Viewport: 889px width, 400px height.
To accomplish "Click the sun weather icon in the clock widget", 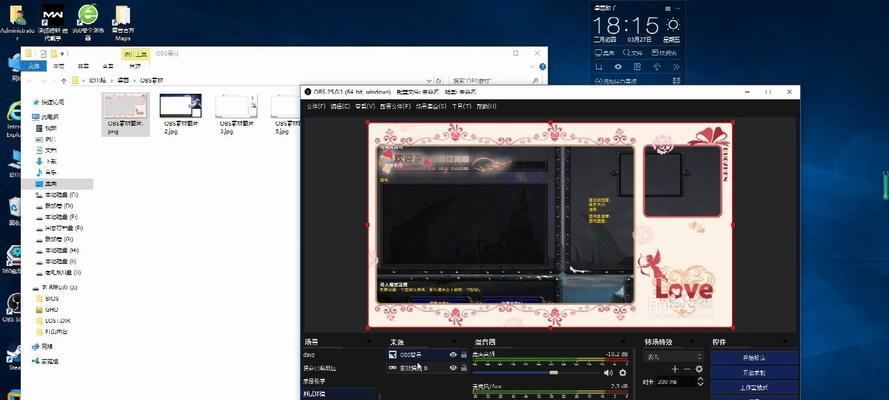I will pyautogui.click(x=673, y=25).
